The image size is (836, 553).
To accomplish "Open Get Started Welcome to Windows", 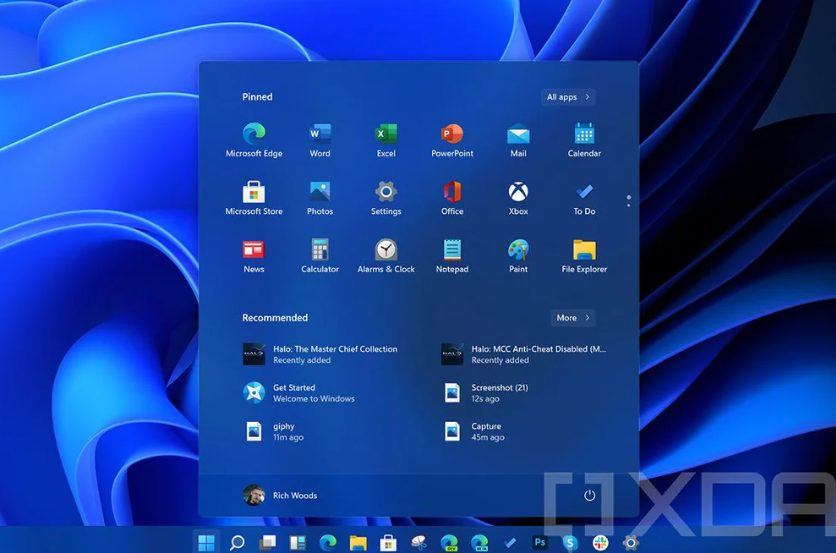I will click(299, 393).
